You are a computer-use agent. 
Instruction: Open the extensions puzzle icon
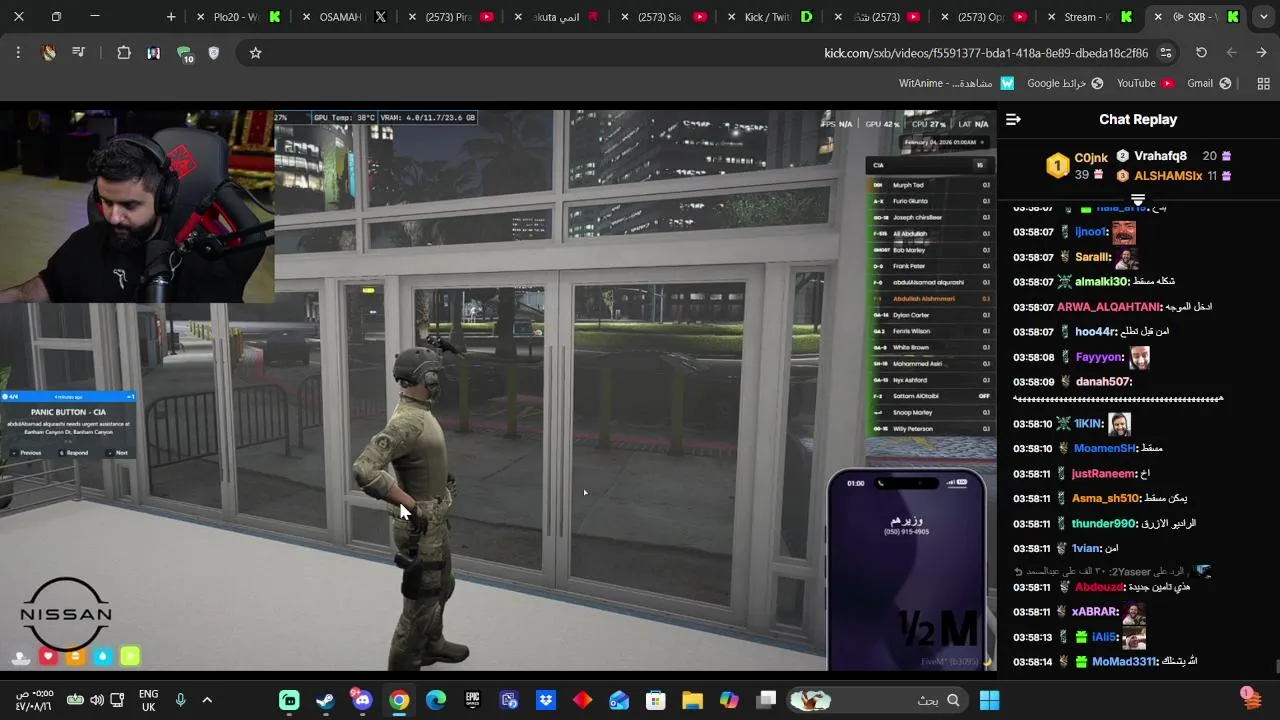[x=124, y=53]
